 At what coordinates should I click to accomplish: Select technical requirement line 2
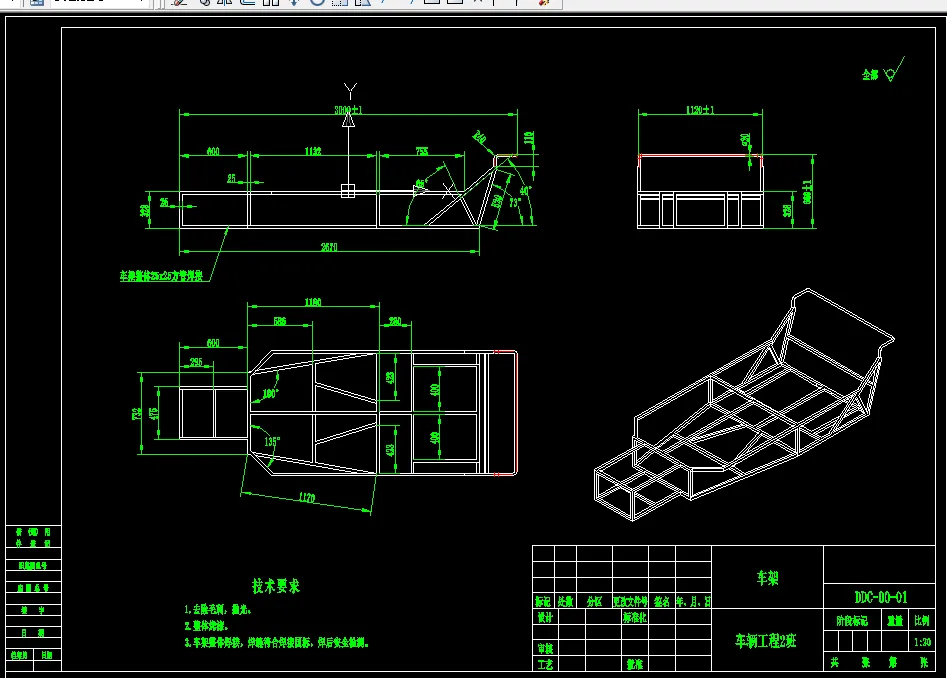(x=206, y=626)
